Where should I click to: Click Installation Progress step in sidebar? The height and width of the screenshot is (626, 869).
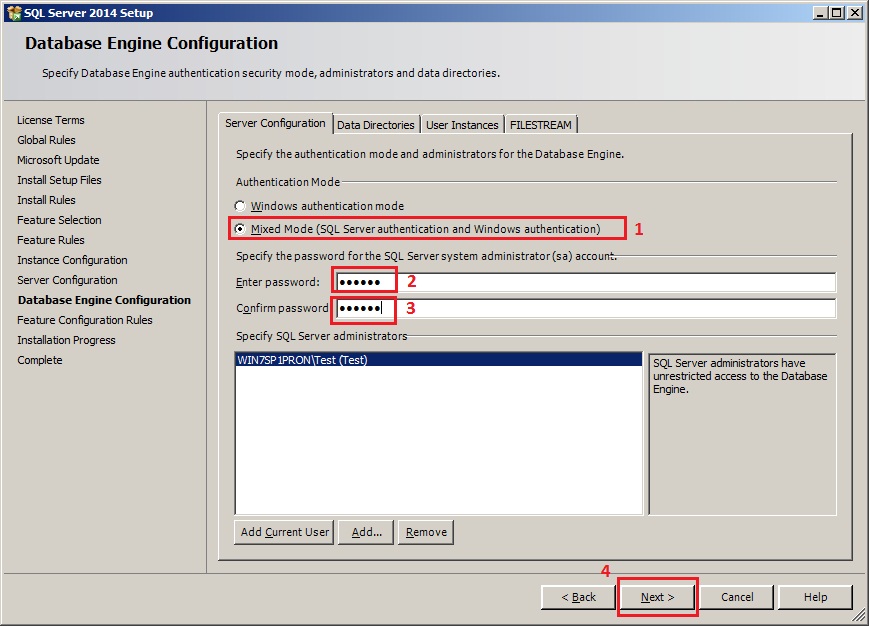point(67,340)
